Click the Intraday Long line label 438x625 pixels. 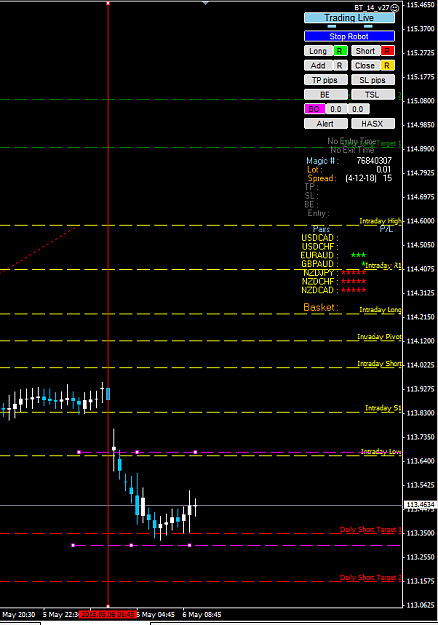point(380,310)
